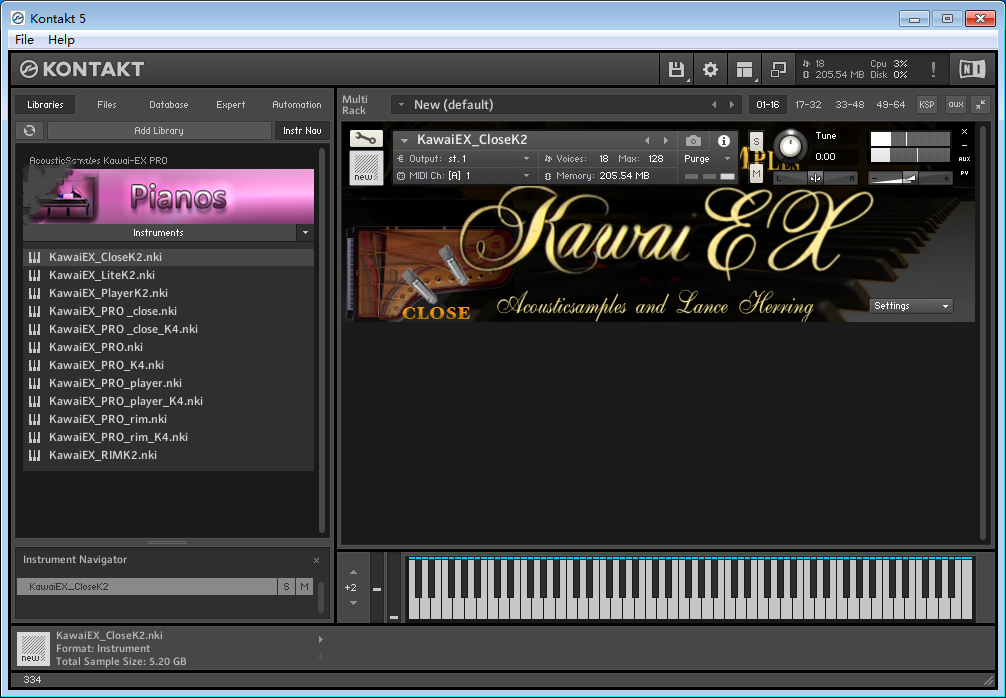Image resolution: width=1006 pixels, height=698 pixels.
Task: Open the workspace layout icon
Action: coord(744,69)
